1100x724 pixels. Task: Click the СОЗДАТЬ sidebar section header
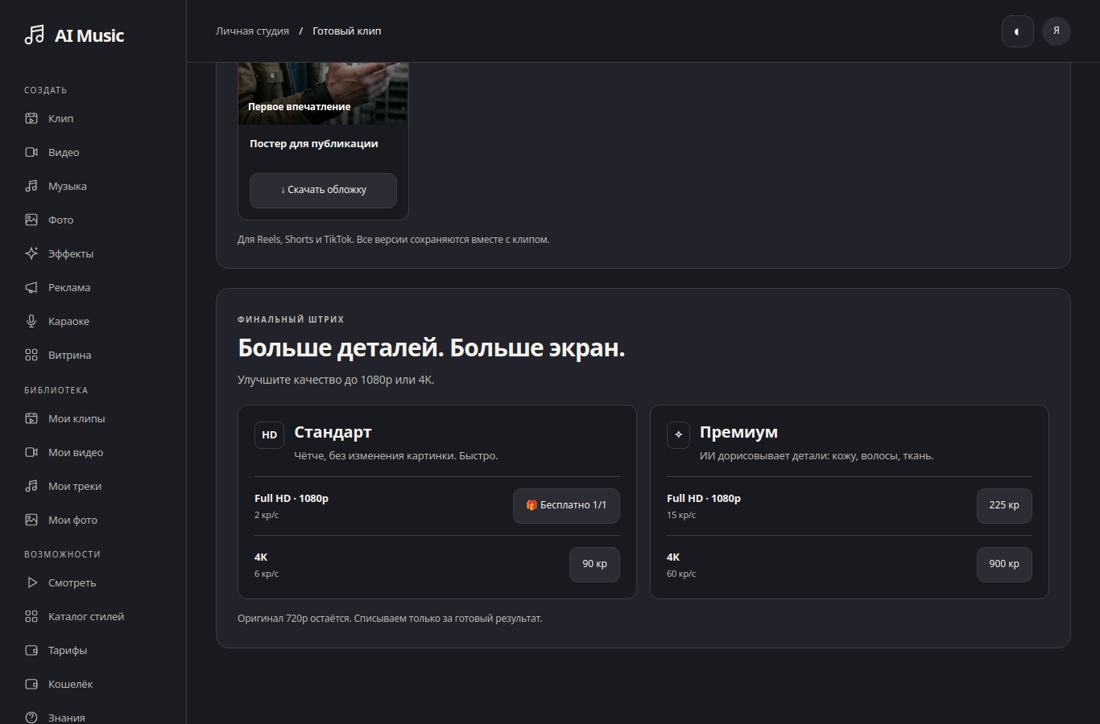[46, 90]
